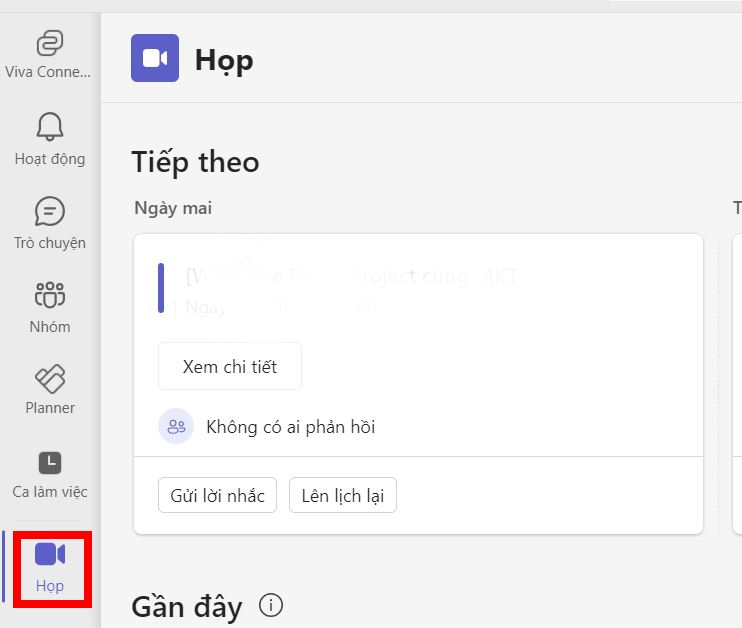This screenshot has width=742, height=628.
Task: Click the purple Họp header icon
Action: 155,58
